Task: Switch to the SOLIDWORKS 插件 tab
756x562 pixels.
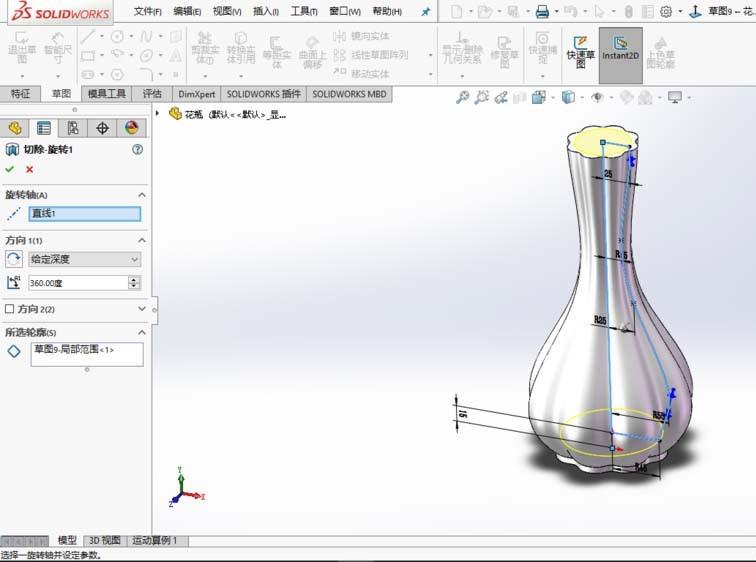Action: point(264,94)
